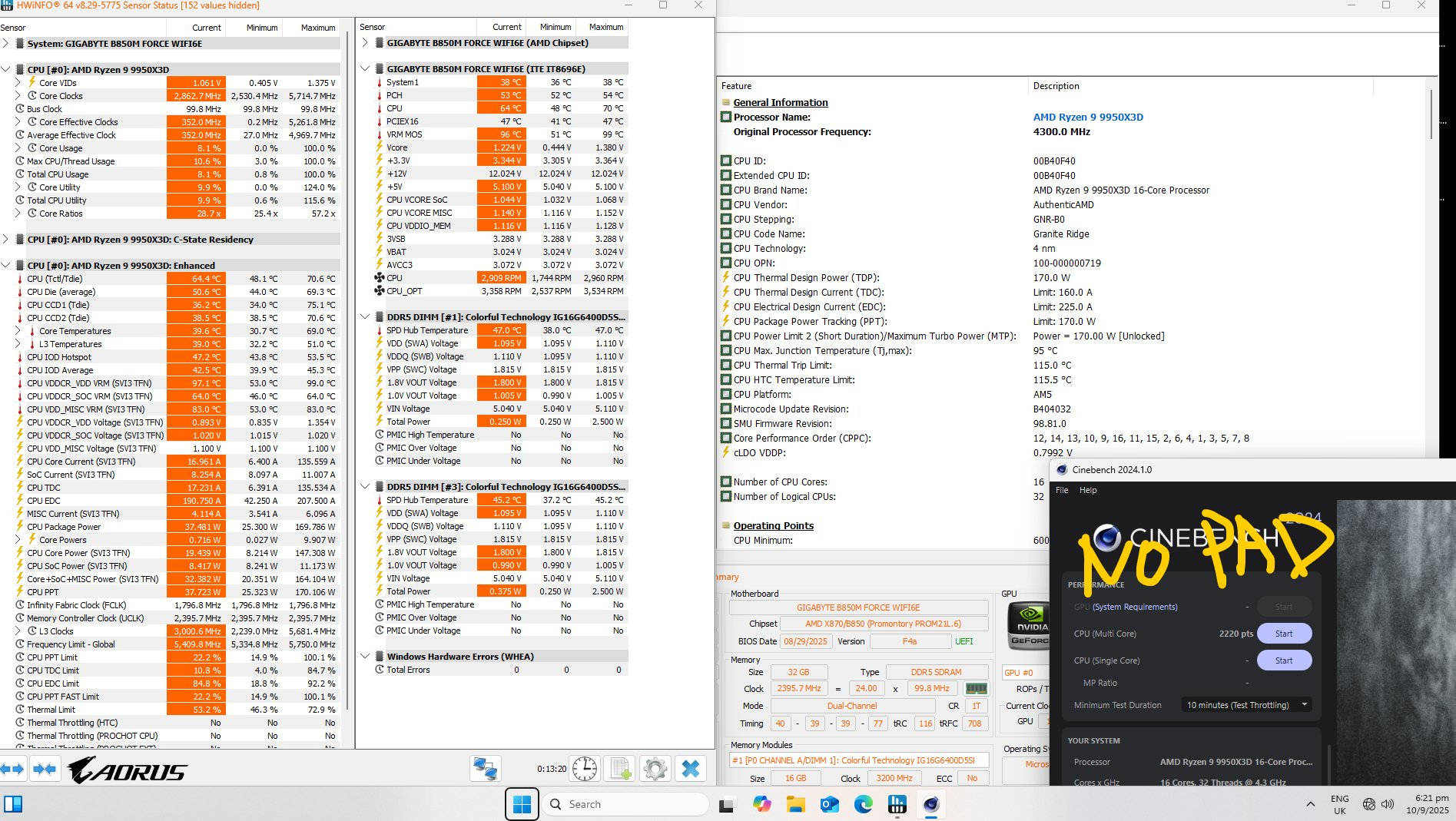Click the AMD Ryzen 9 9950X3D processor name link
This screenshot has width=1456, height=821.
point(1088,118)
